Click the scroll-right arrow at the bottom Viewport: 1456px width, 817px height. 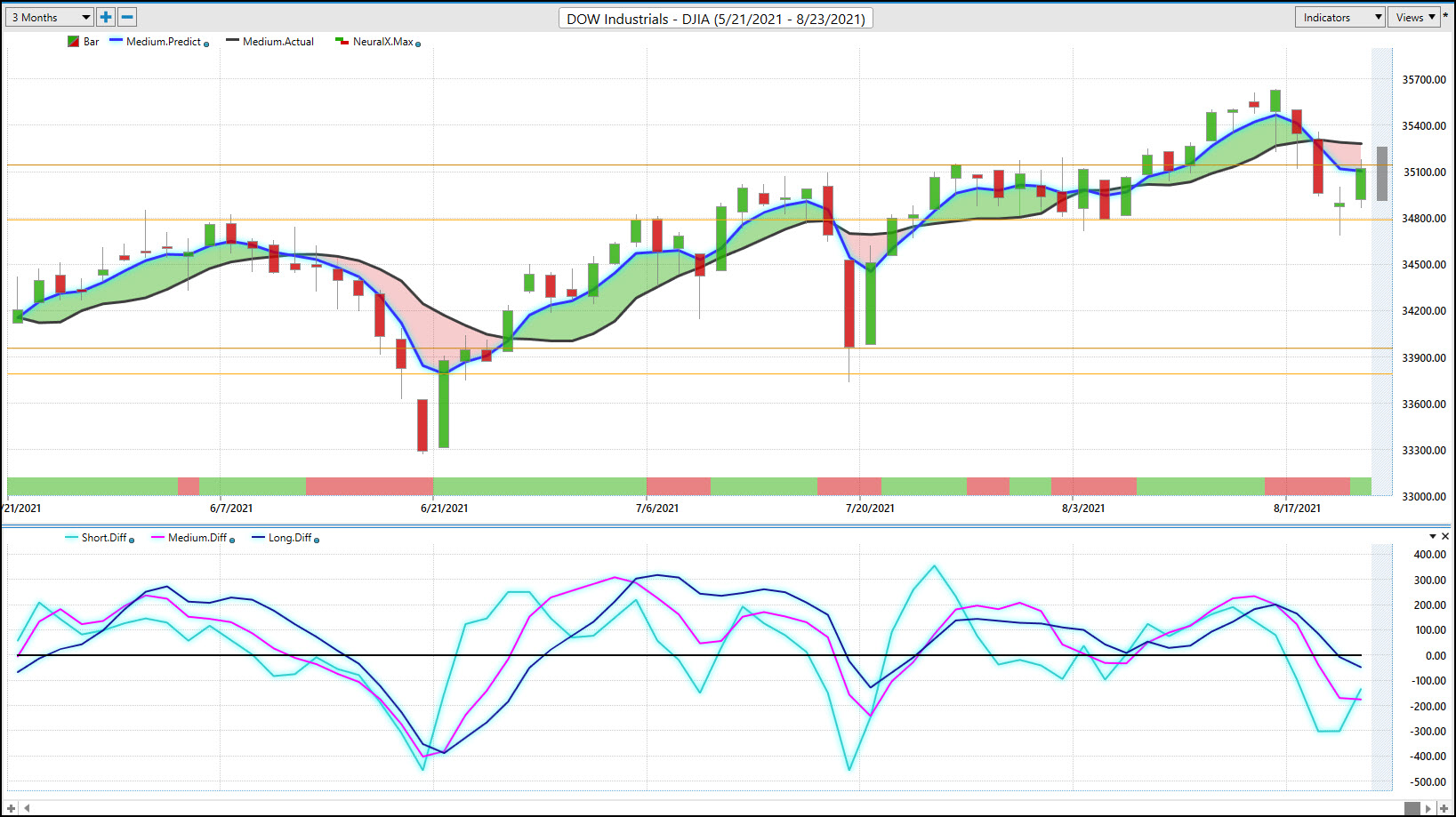1428,808
